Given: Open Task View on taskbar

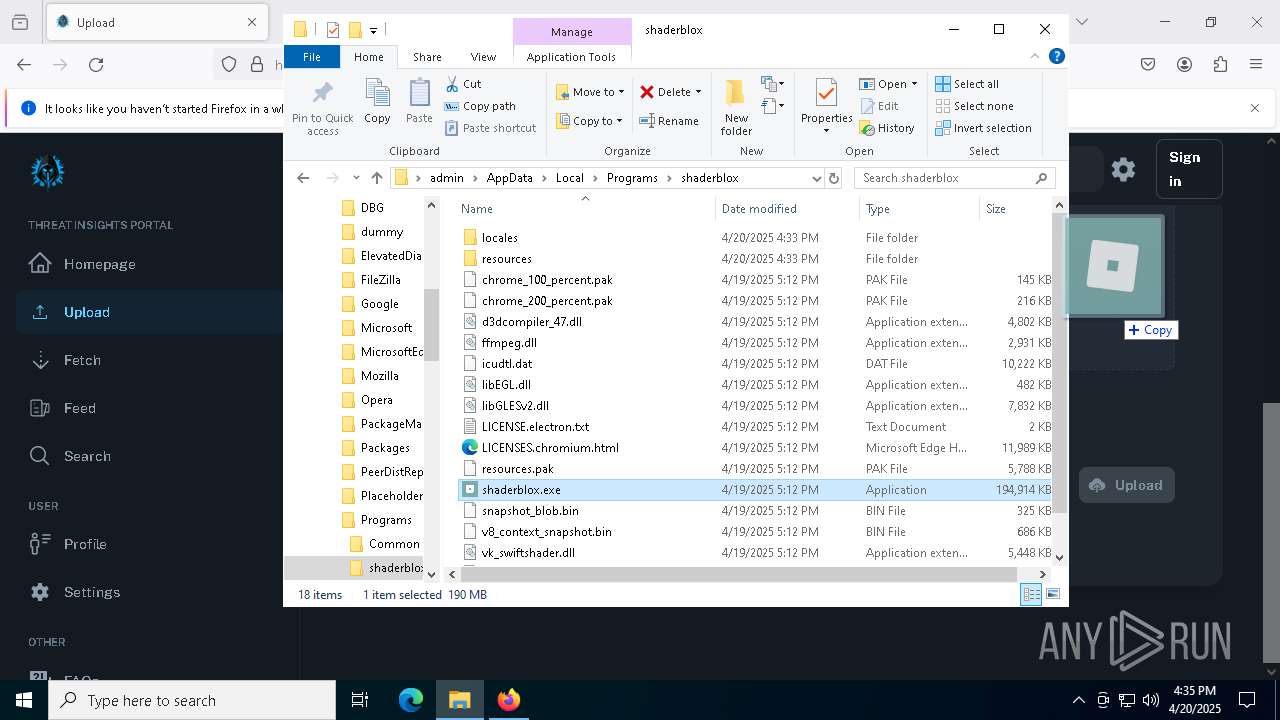Looking at the screenshot, I should click(360, 700).
